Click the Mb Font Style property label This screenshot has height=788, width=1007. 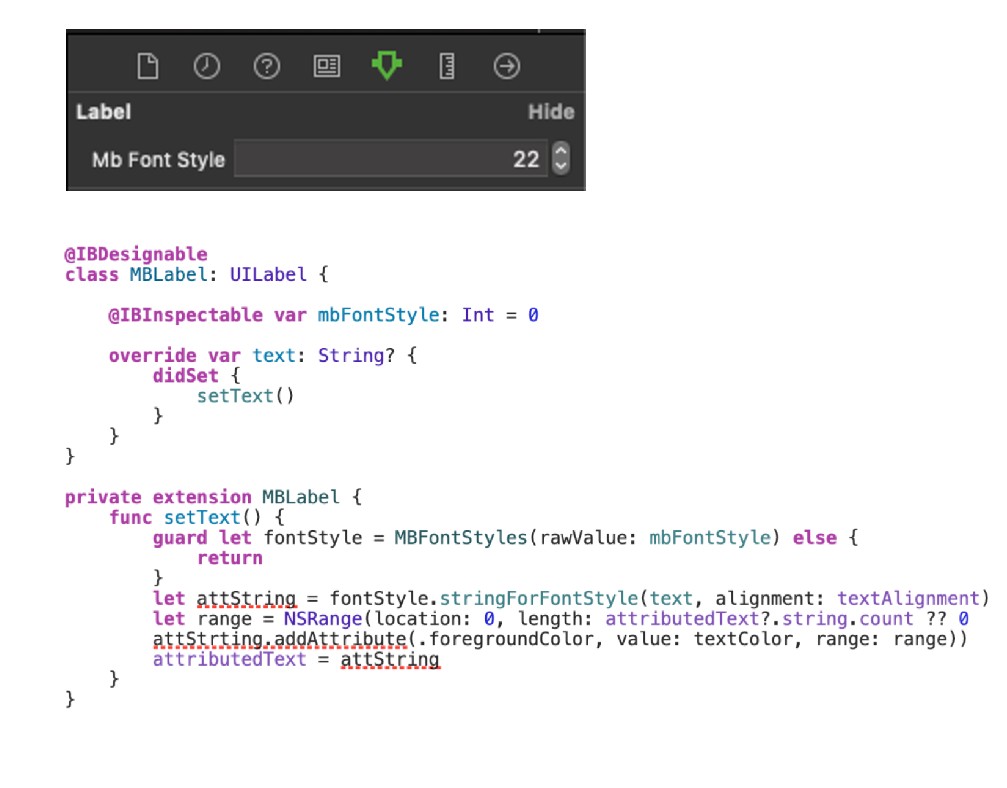[x=158, y=160]
